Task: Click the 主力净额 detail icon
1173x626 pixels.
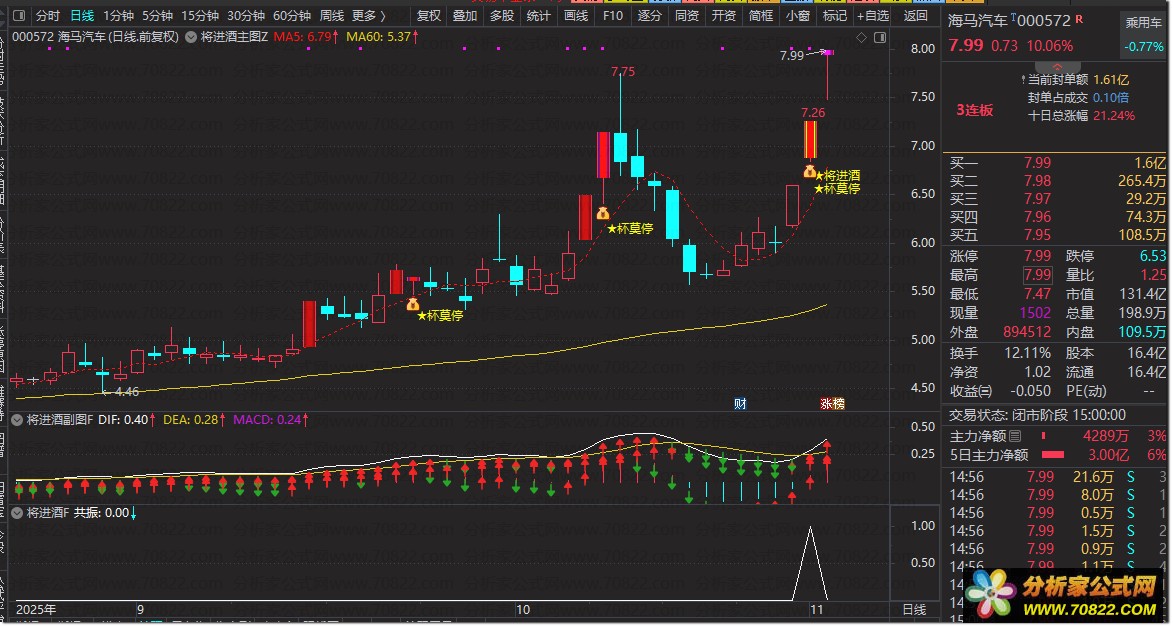Action: [x=1015, y=436]
